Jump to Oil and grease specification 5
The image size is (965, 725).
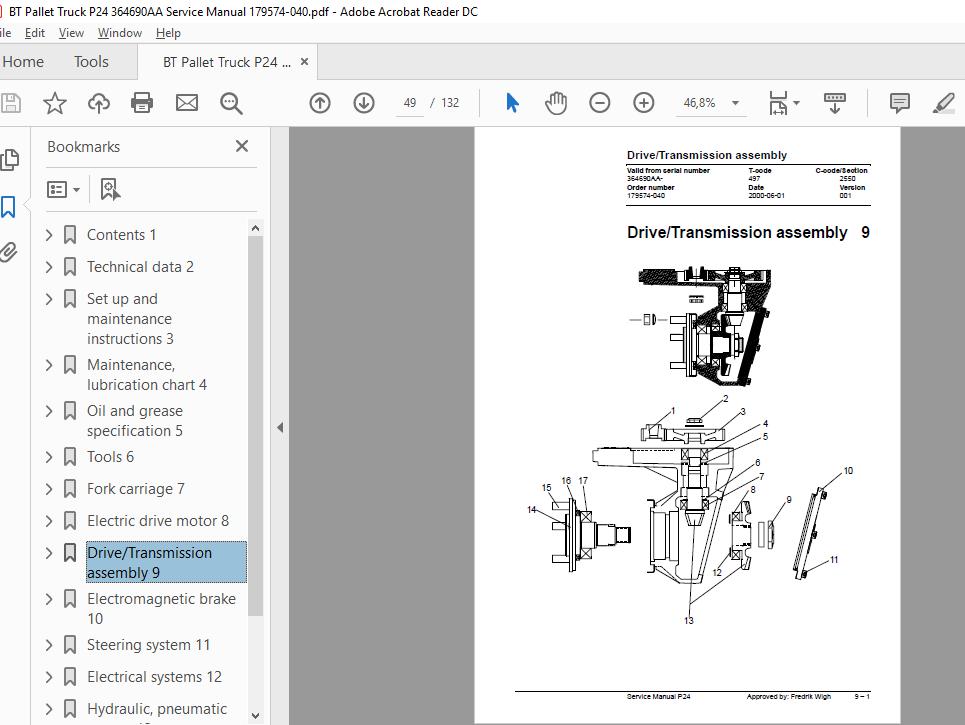[x=135, y=420]
